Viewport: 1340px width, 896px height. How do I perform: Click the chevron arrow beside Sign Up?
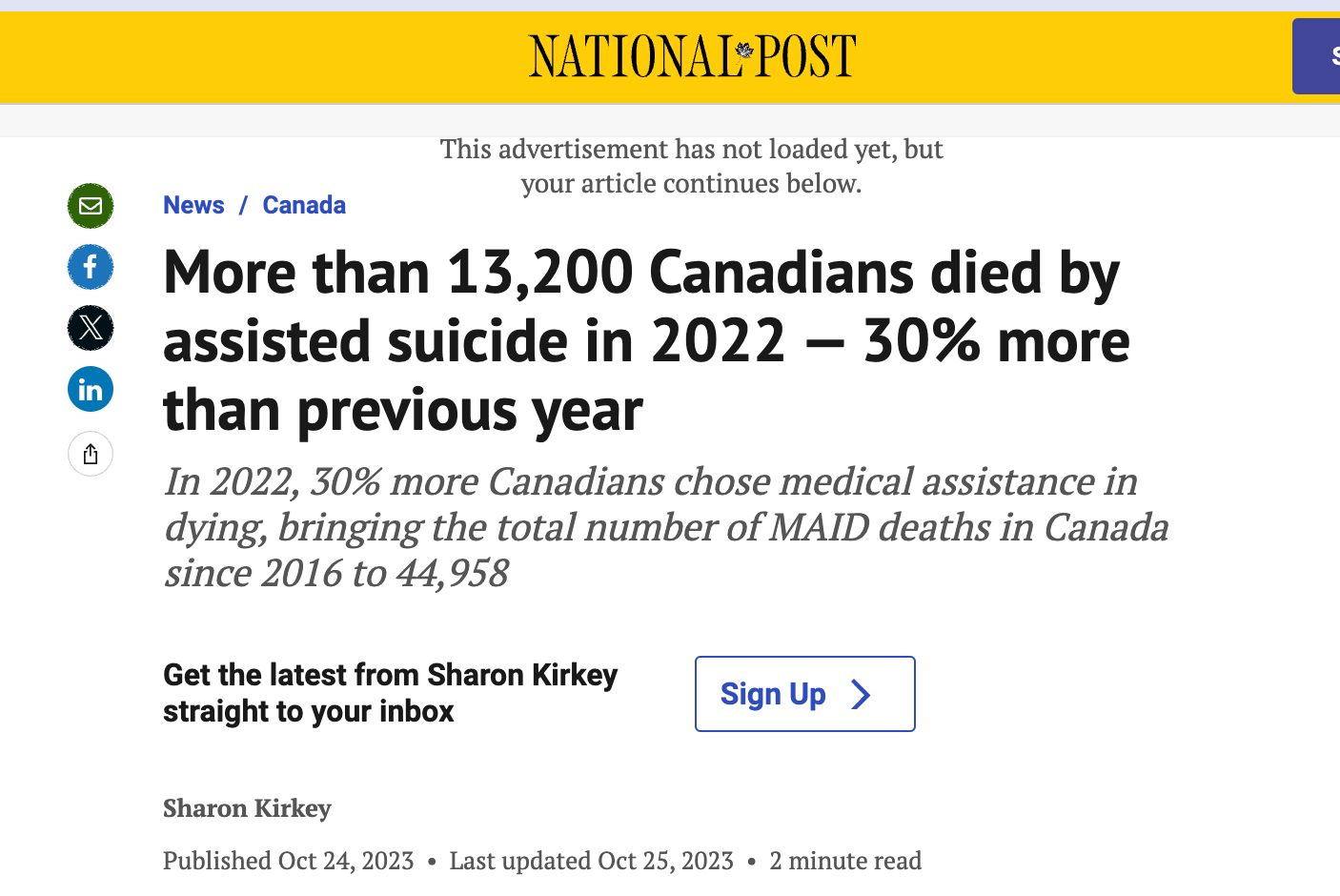pos(861,694)
